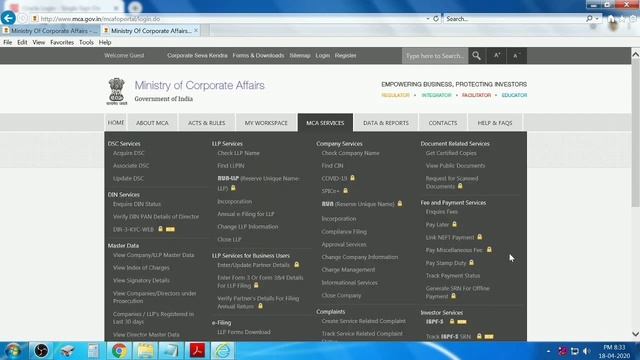Open the search provider dropdown arrow
Viewport: 640px width, 360px height.
[x=597, y=19]
